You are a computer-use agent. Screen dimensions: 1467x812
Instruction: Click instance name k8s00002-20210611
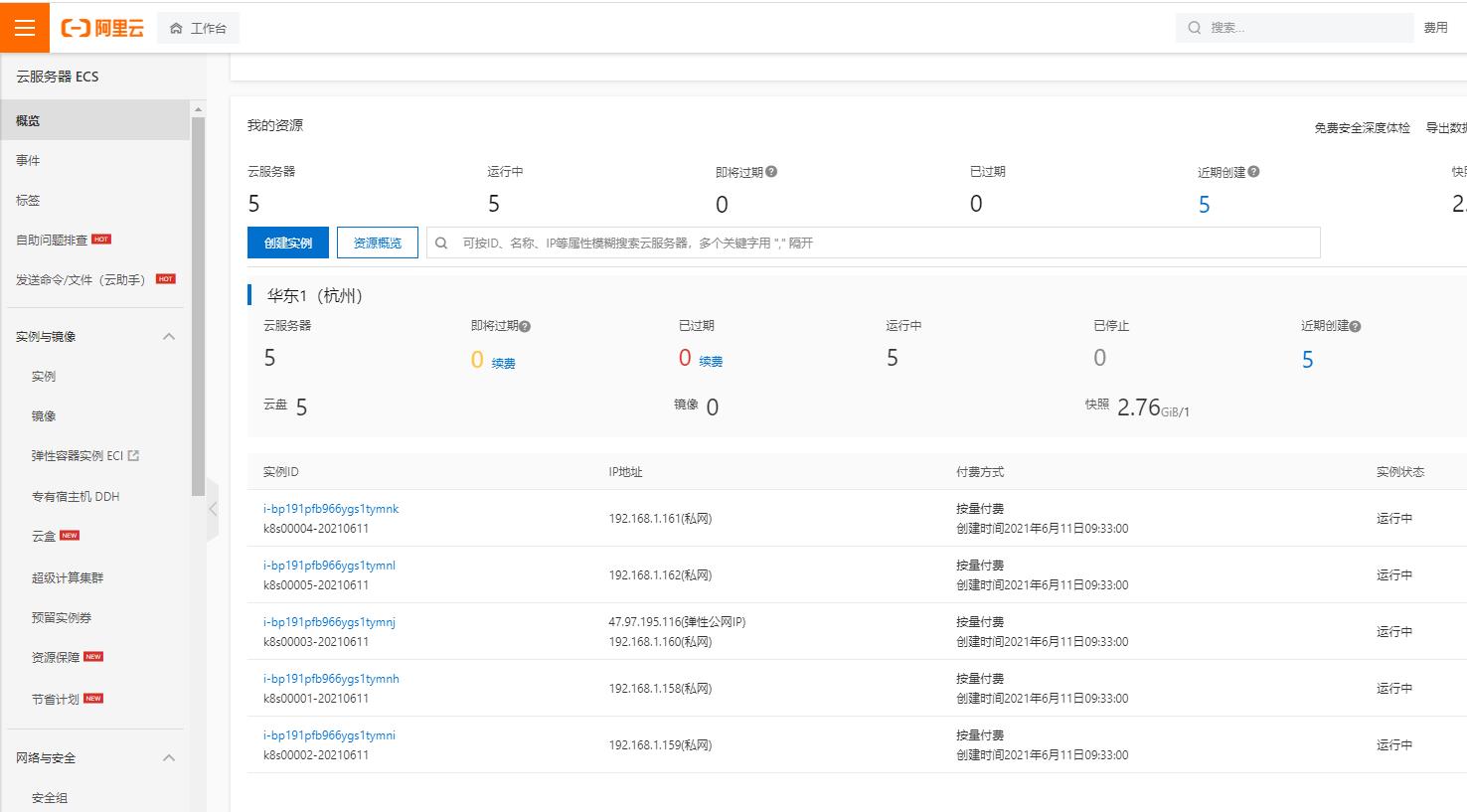click(316, 755)
